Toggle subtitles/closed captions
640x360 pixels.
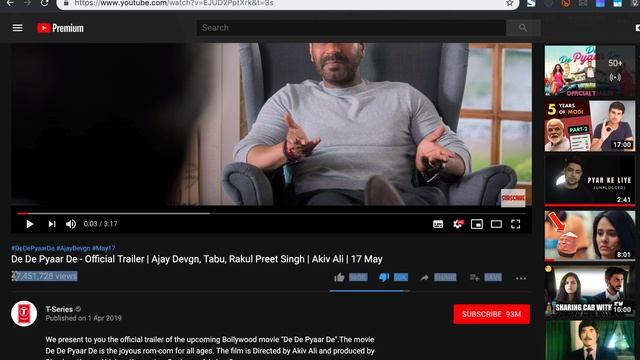point(438,224)
